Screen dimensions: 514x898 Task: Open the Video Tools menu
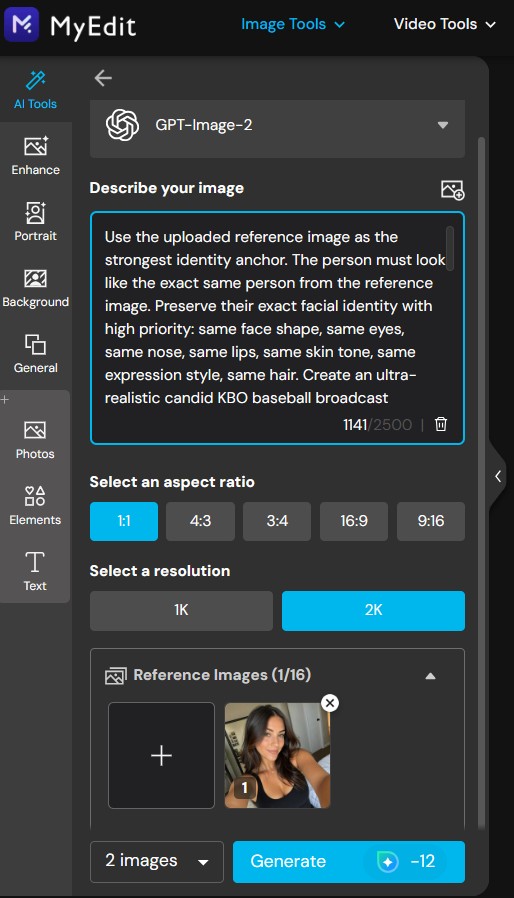click(444, 25)
